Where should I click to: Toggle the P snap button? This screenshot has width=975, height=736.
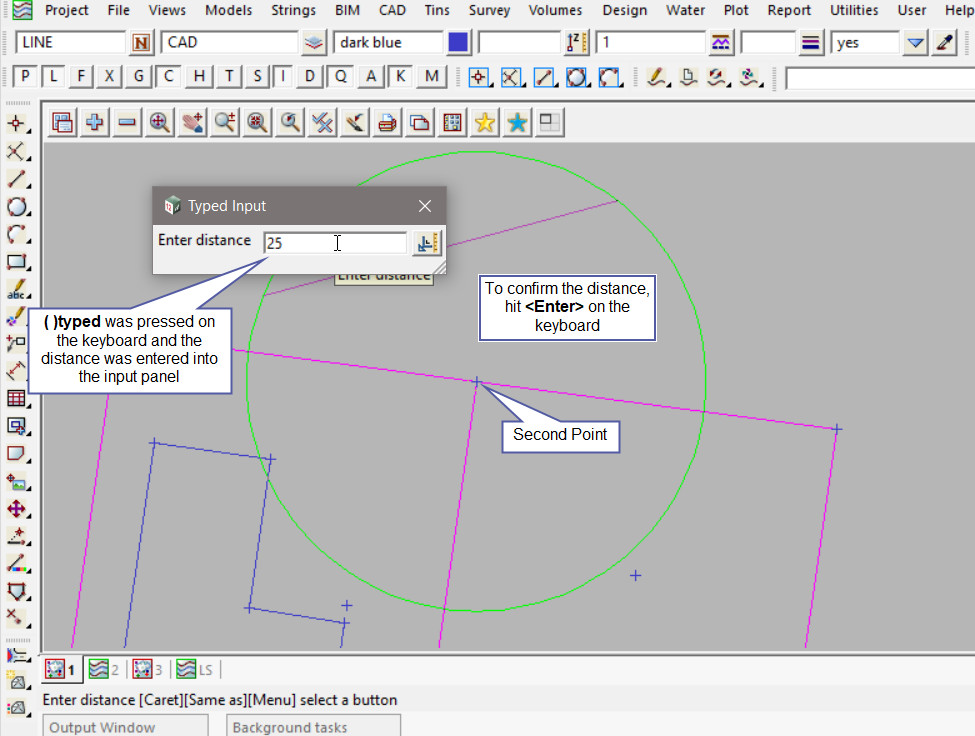(25, 77)
